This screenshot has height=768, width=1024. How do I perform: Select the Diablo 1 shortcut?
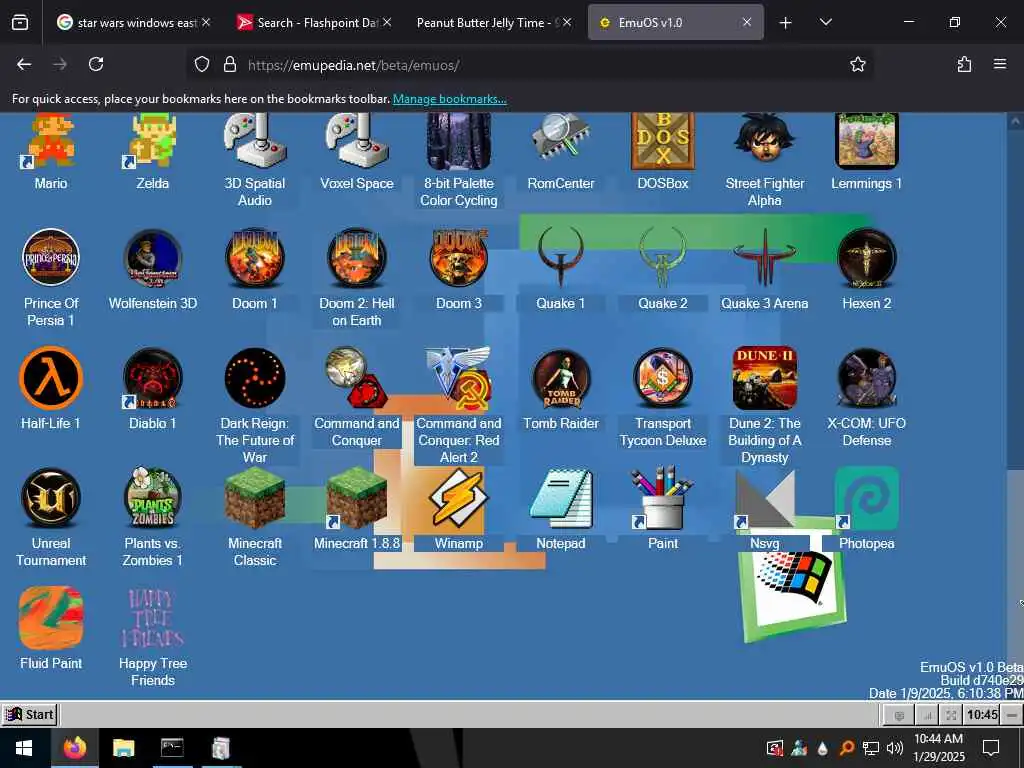click(153, 378)
